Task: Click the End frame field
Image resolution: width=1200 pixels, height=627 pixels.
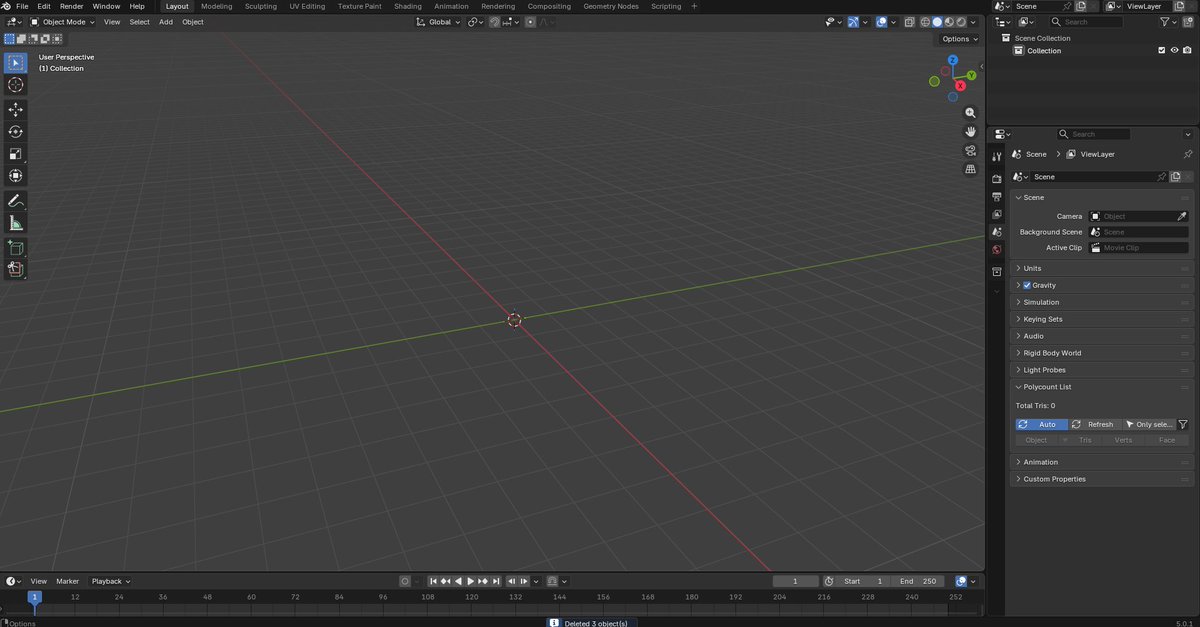Action: (x=918, y=581)
